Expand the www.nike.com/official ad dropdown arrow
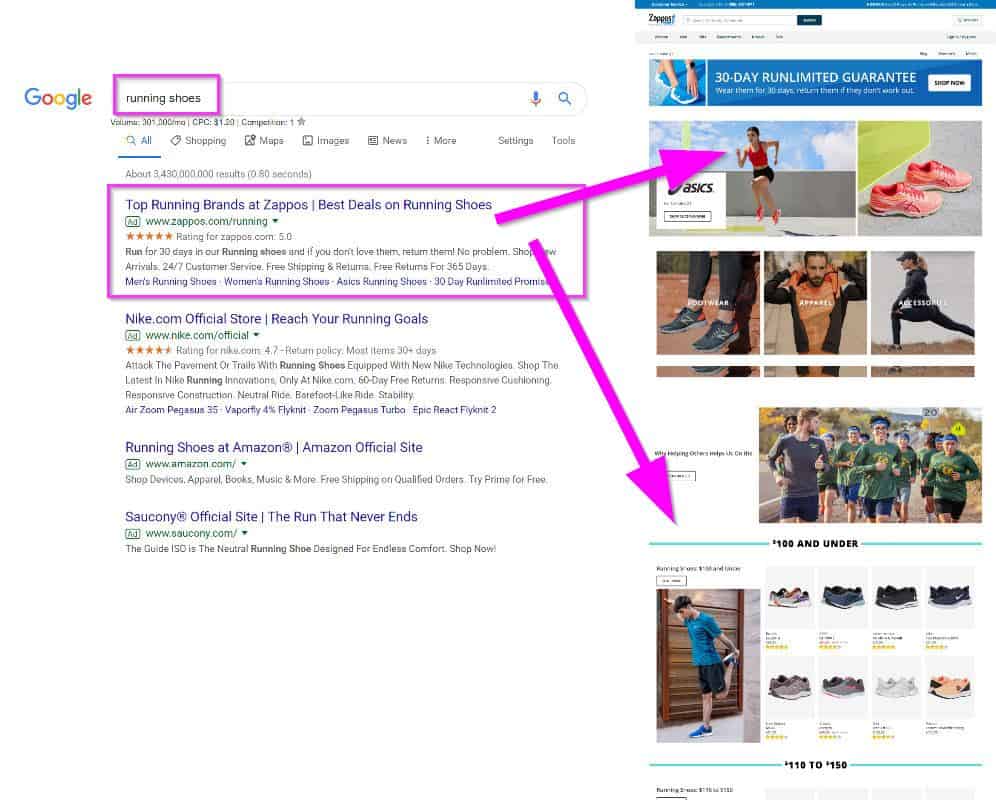Viewport: 996px width, 800px height. click(x=257, y=335)
